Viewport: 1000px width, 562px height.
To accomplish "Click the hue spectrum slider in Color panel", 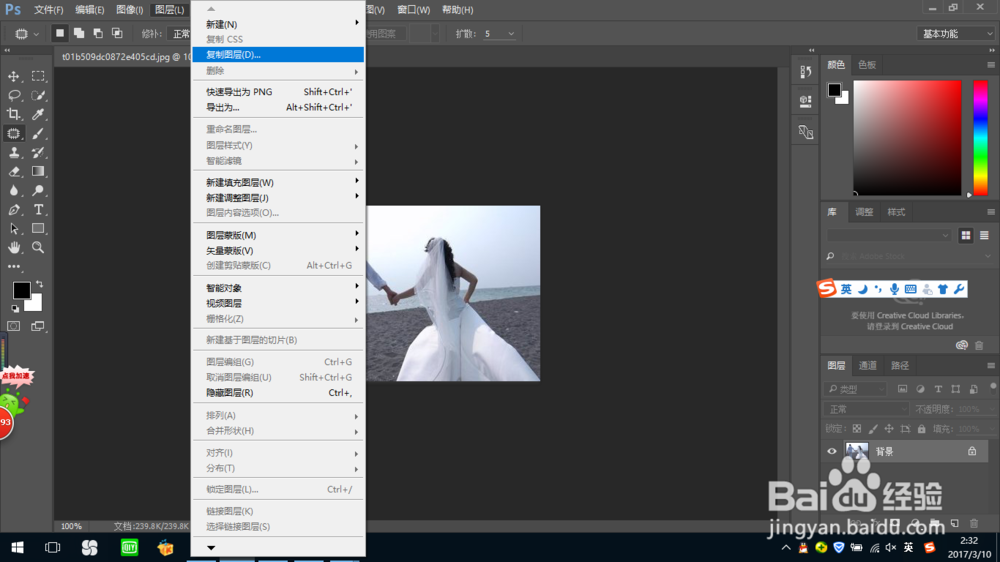I will tap(980, 138).
